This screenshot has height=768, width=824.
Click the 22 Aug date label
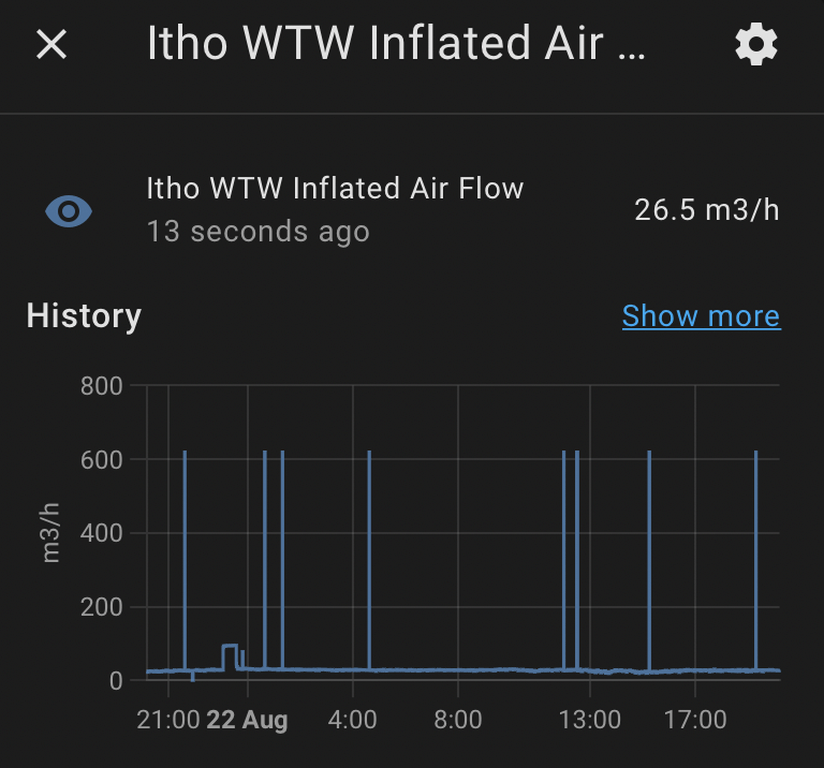click(x=247, y=720)
